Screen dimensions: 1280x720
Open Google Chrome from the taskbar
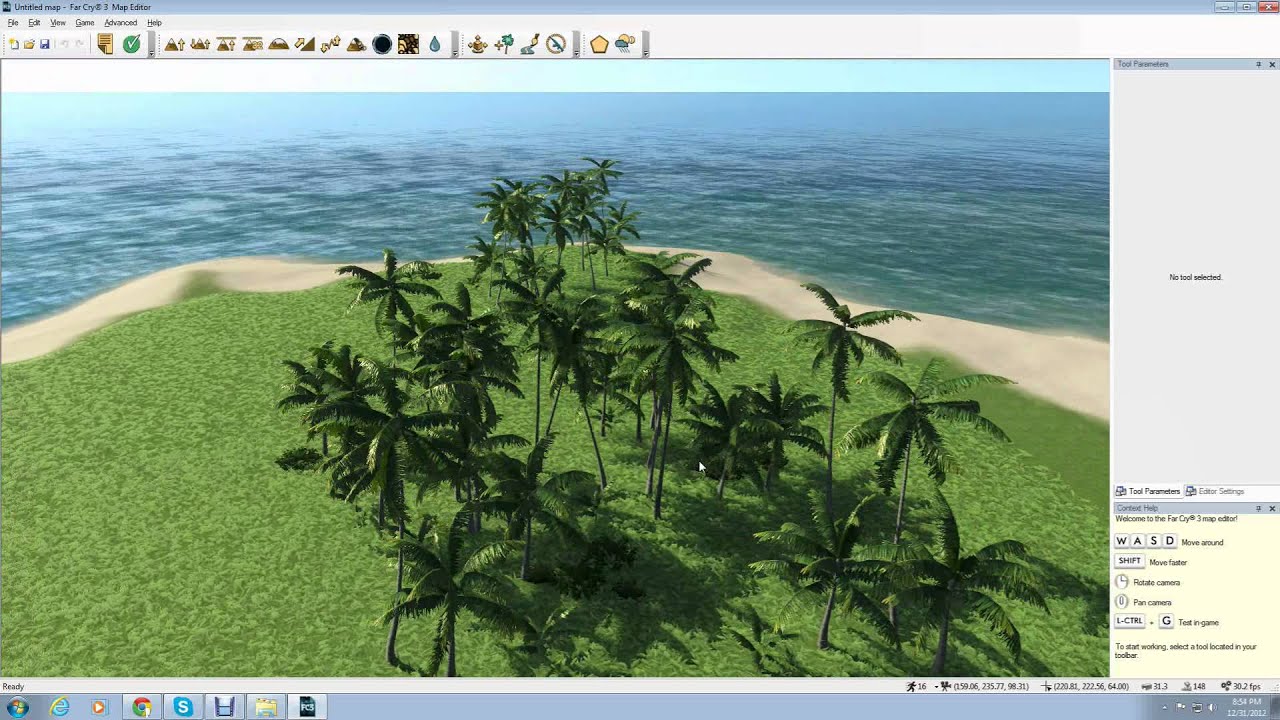point(141,707)
